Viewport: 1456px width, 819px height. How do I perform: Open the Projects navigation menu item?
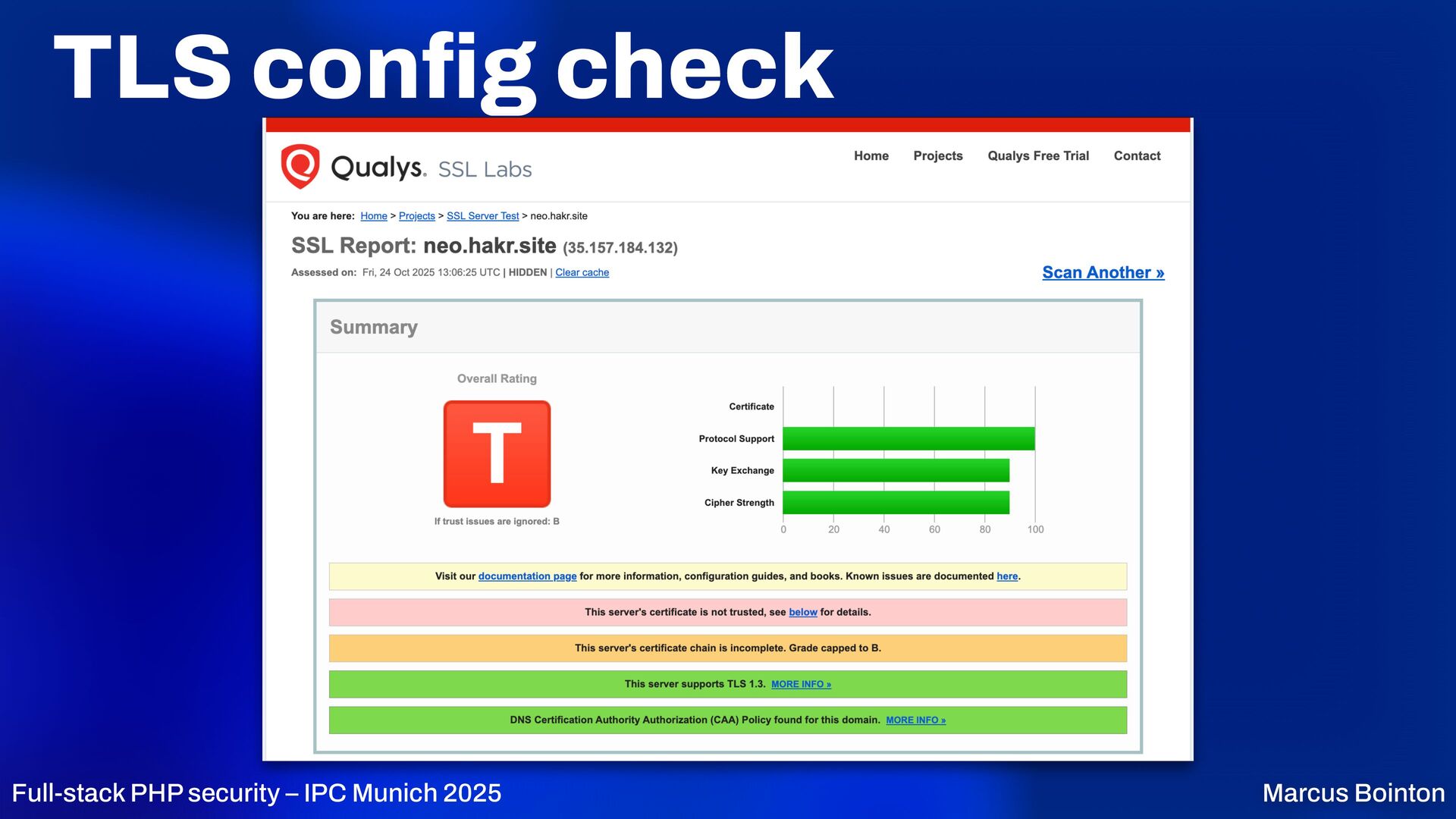[x=937, y=155]
